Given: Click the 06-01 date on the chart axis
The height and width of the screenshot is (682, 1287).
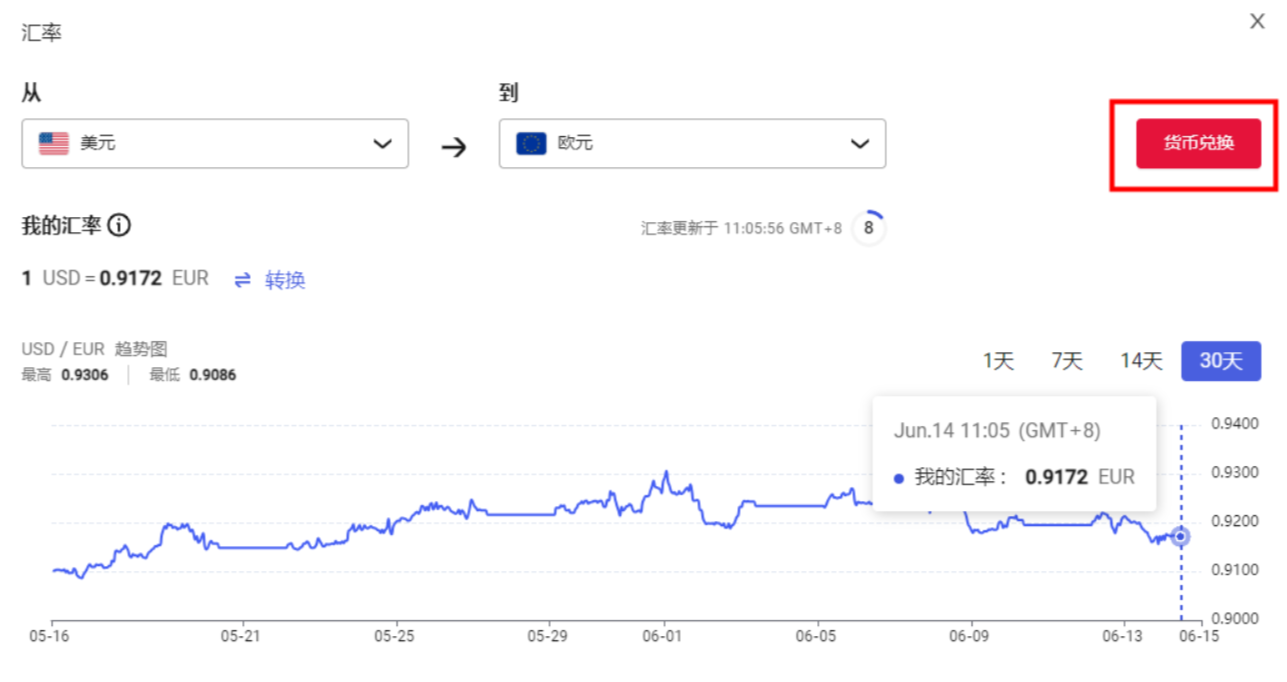Looking at the screenshot, I should 661,636.
